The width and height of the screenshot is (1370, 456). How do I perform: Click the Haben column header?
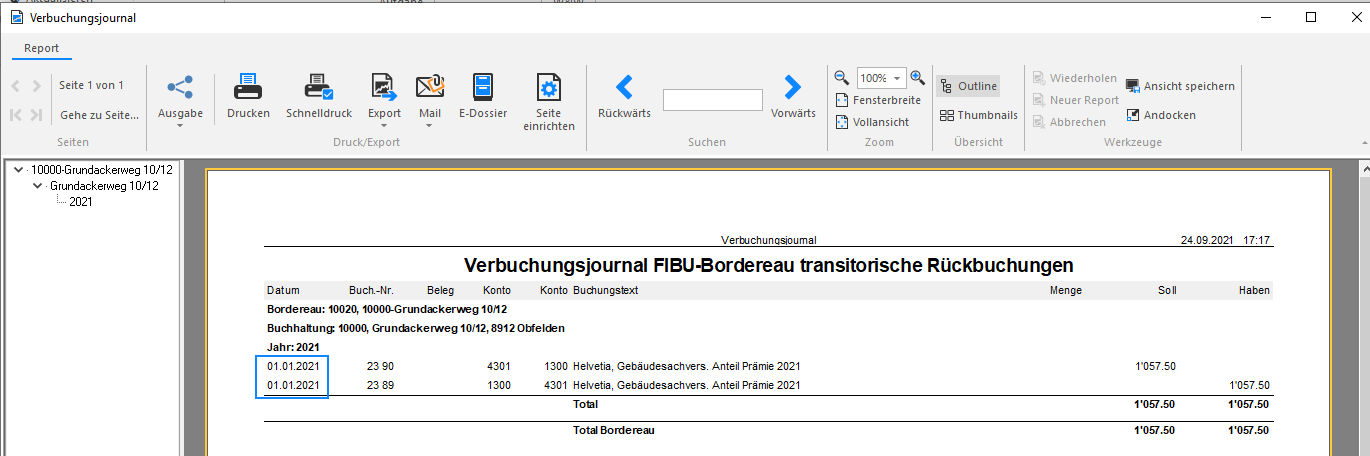pyautogui.click(x=1254, y=291)
